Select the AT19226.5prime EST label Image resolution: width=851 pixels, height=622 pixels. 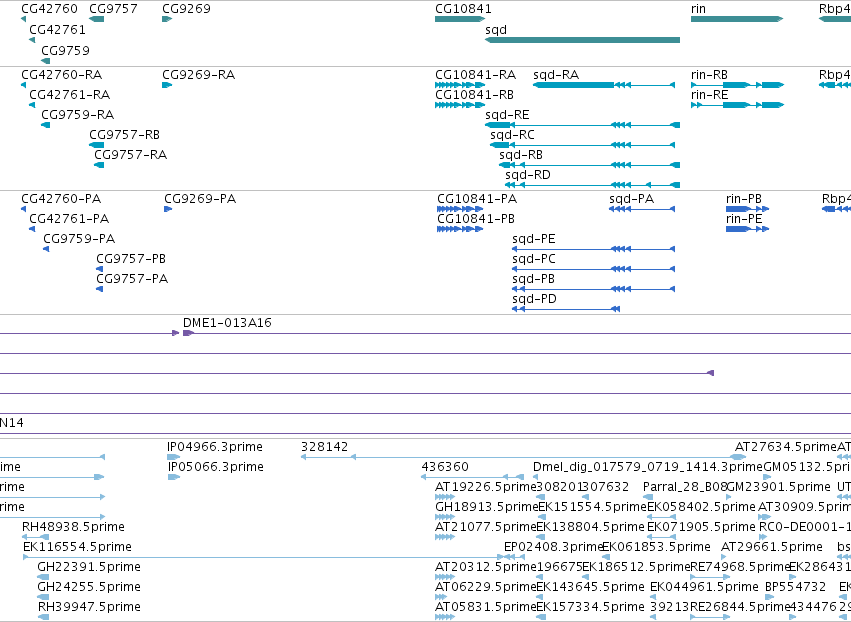(486, 487)
